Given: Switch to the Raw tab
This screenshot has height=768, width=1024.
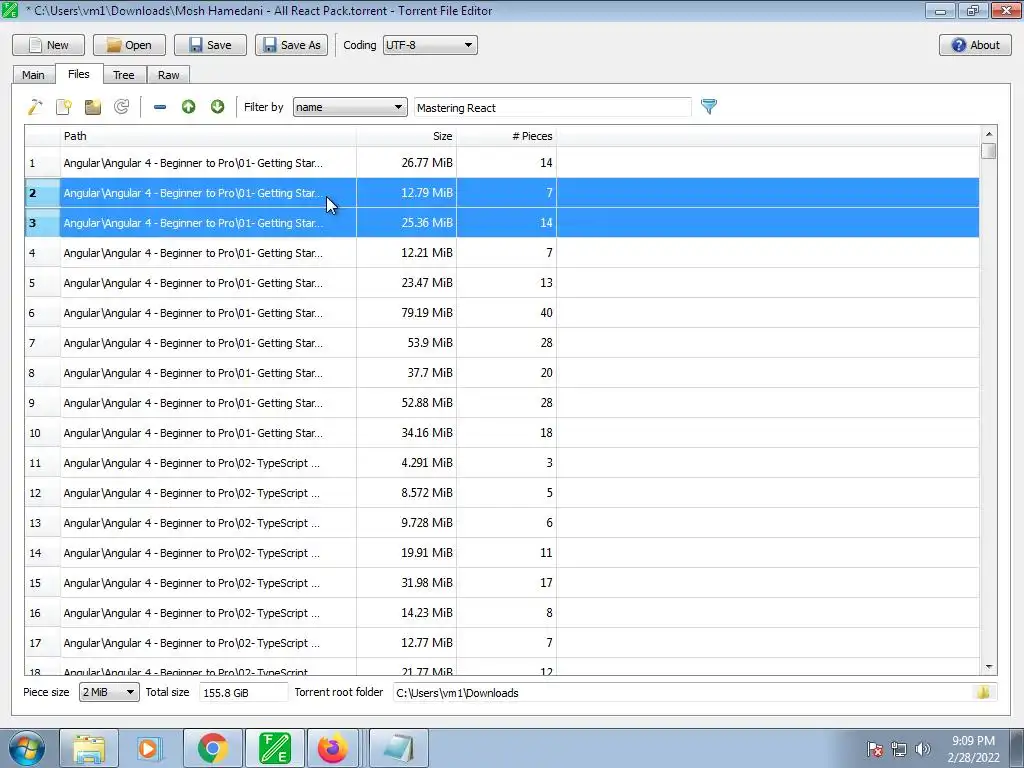Looking at the screenshot, I should point(168,74).
